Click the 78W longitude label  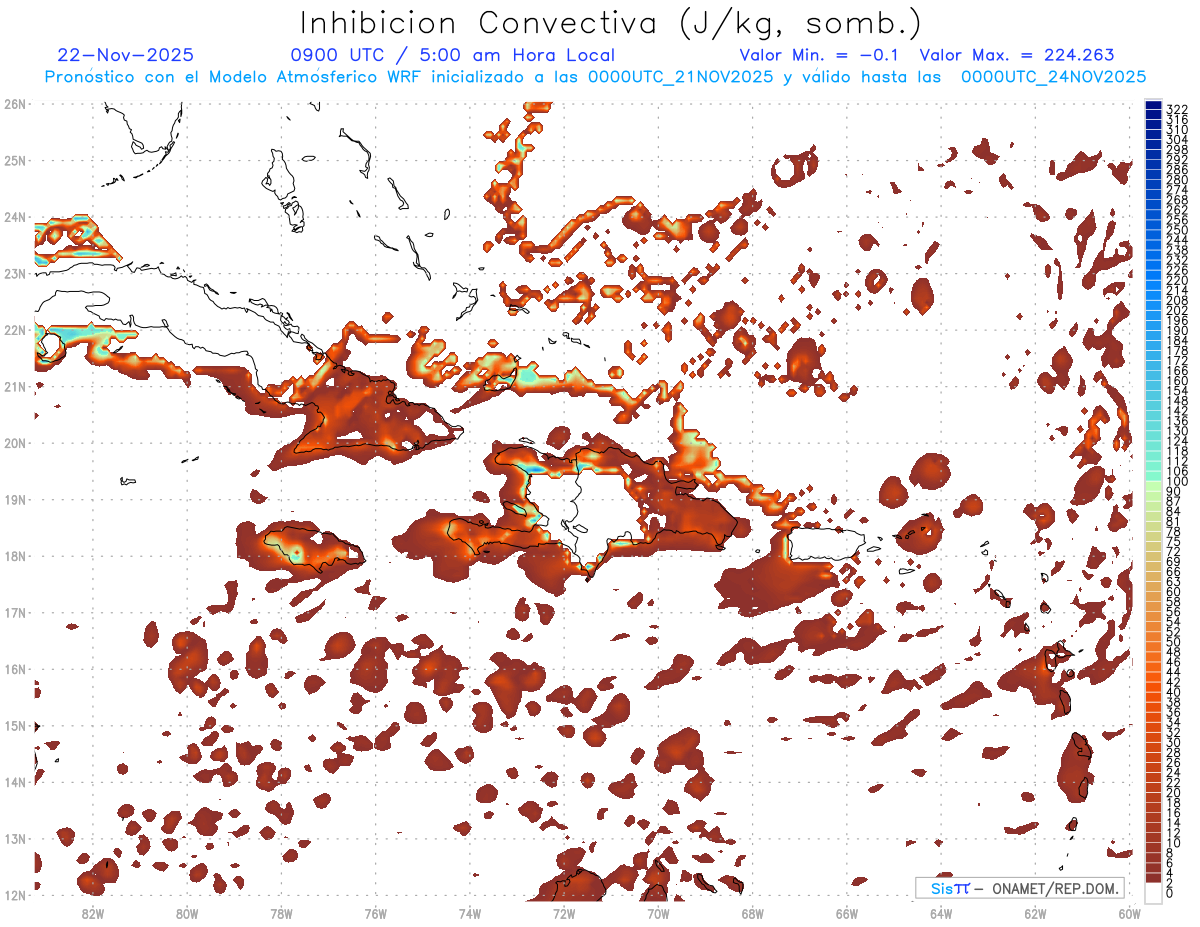pyautogui.click(x=281, y=912)
